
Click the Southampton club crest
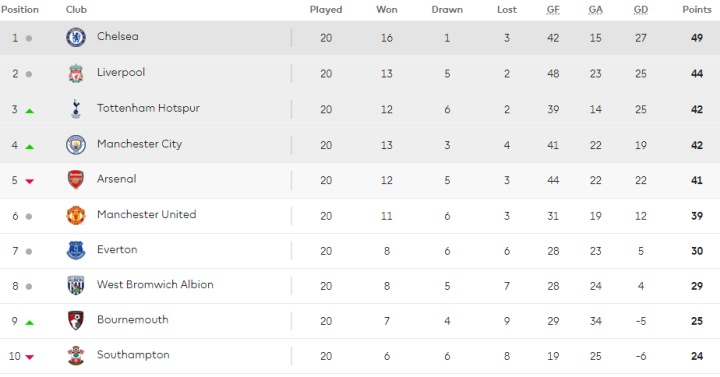pyautogui.click(x=76, y=355)
